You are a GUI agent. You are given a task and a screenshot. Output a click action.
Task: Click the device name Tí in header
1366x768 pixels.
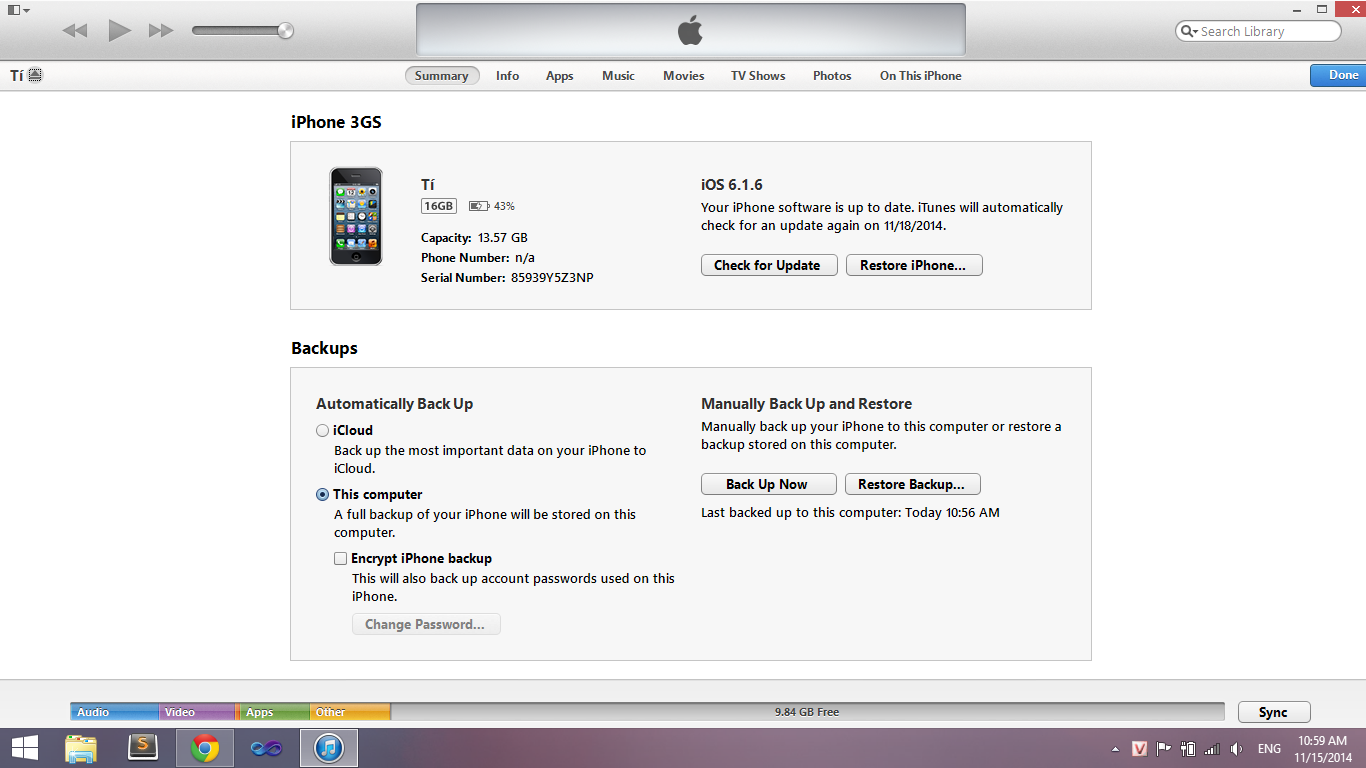click(17, 75)
